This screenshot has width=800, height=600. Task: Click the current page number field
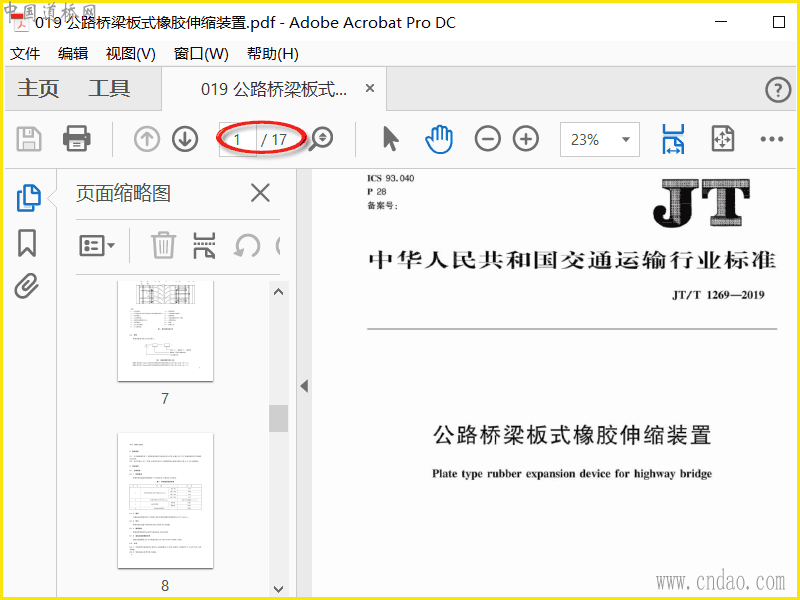point(237,139)
